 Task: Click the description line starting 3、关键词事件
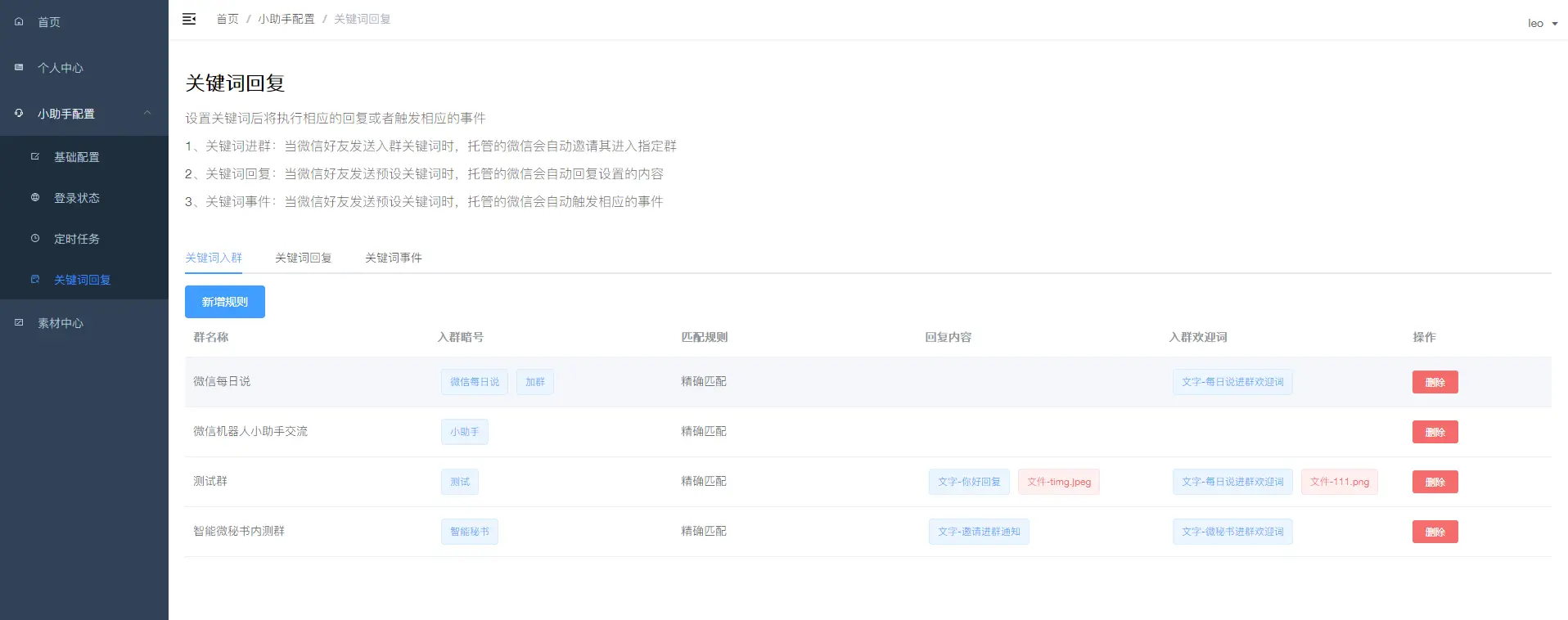424,201
